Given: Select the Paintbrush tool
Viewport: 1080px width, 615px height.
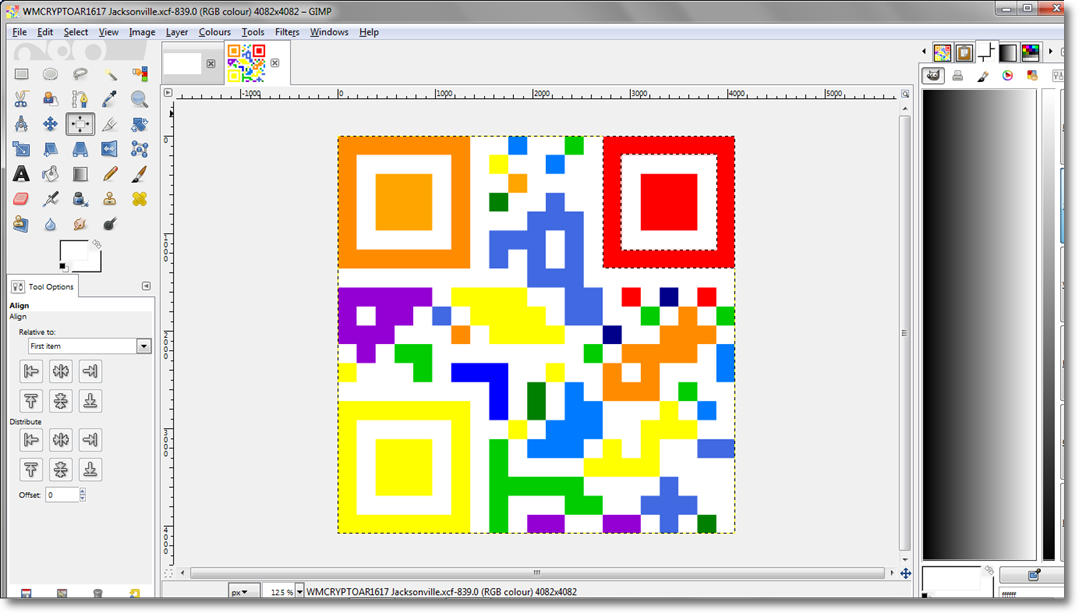Looking at the screenshot, I should click(x=139, y=174).
